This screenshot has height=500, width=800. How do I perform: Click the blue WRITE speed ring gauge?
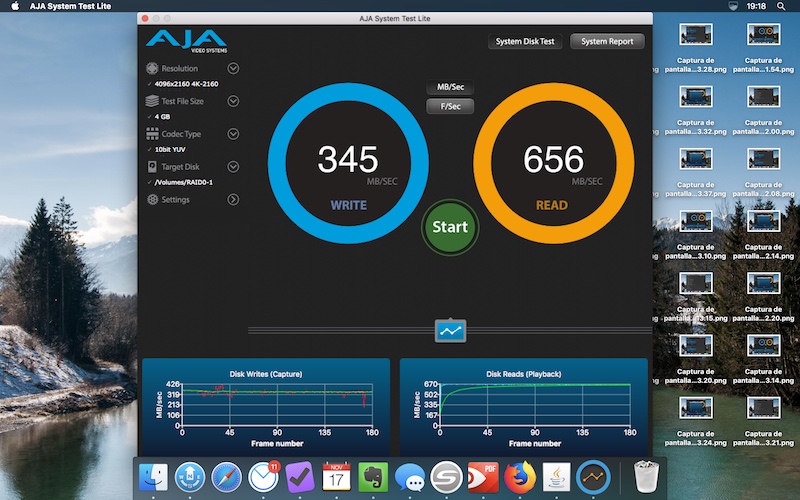[x=348, y=163]
